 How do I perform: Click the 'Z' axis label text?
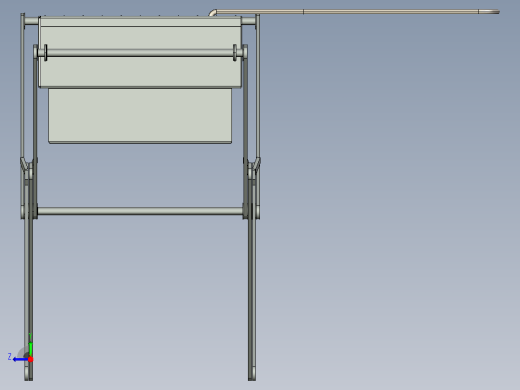9,357
